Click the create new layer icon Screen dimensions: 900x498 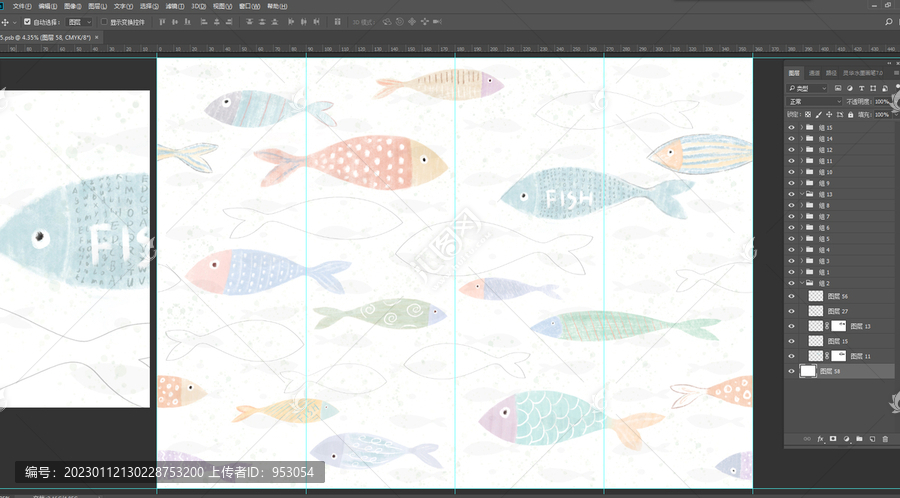[x=872, y=438]
